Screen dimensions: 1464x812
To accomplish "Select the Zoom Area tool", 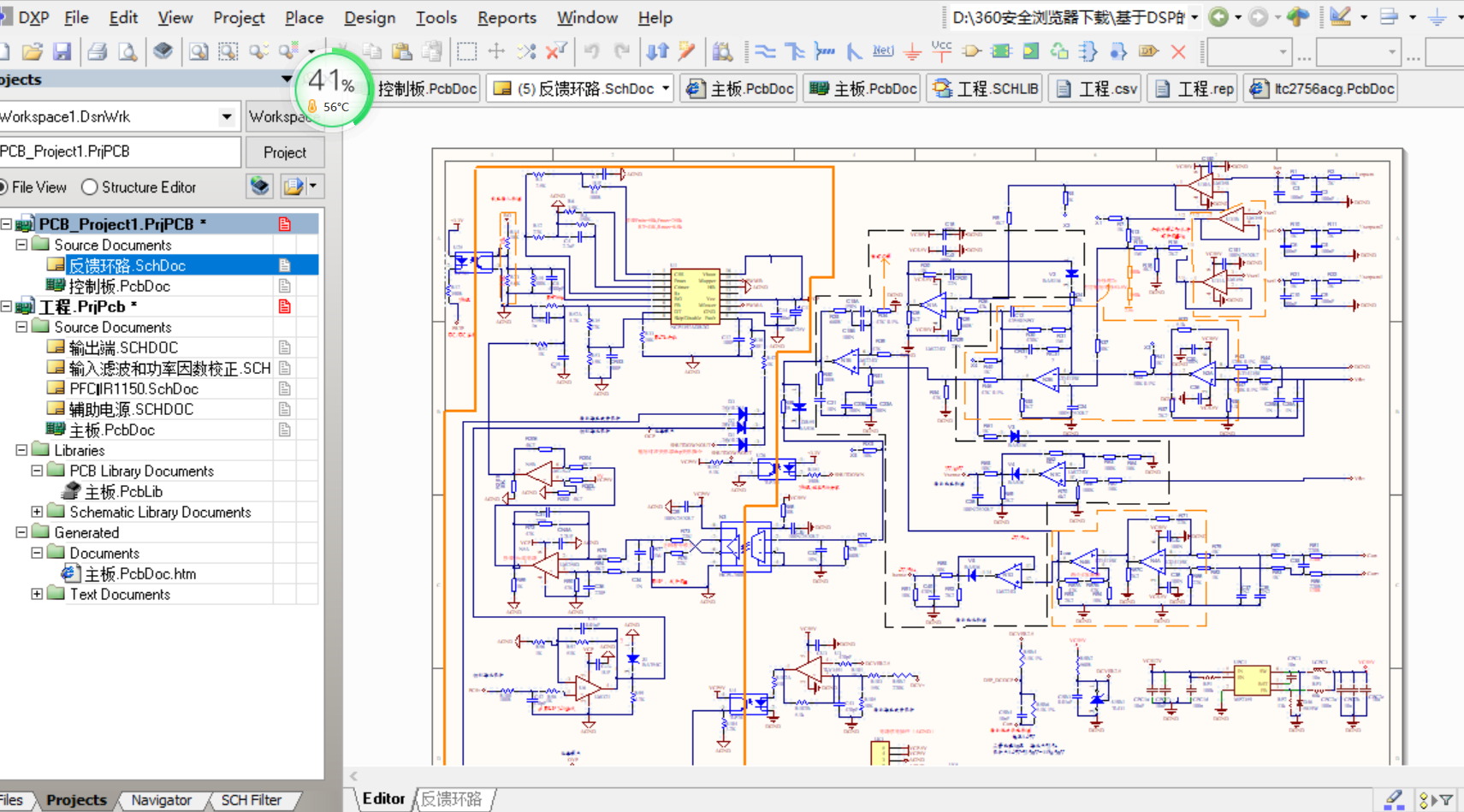I will point(228,52).
